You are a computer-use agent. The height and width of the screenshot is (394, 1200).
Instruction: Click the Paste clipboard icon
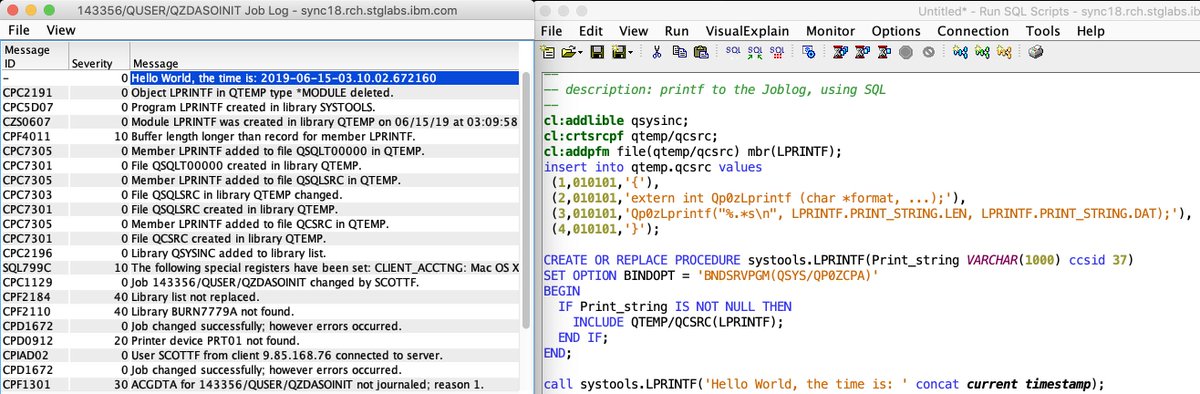click(x=701, y=52)
